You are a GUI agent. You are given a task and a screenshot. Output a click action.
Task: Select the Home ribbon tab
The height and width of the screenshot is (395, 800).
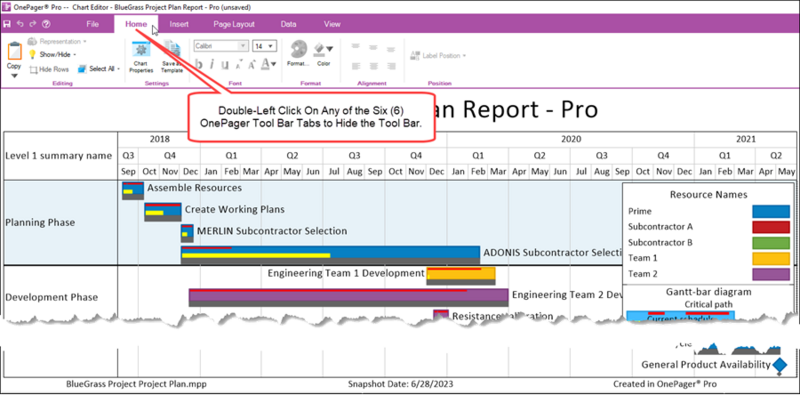[136, 24]
